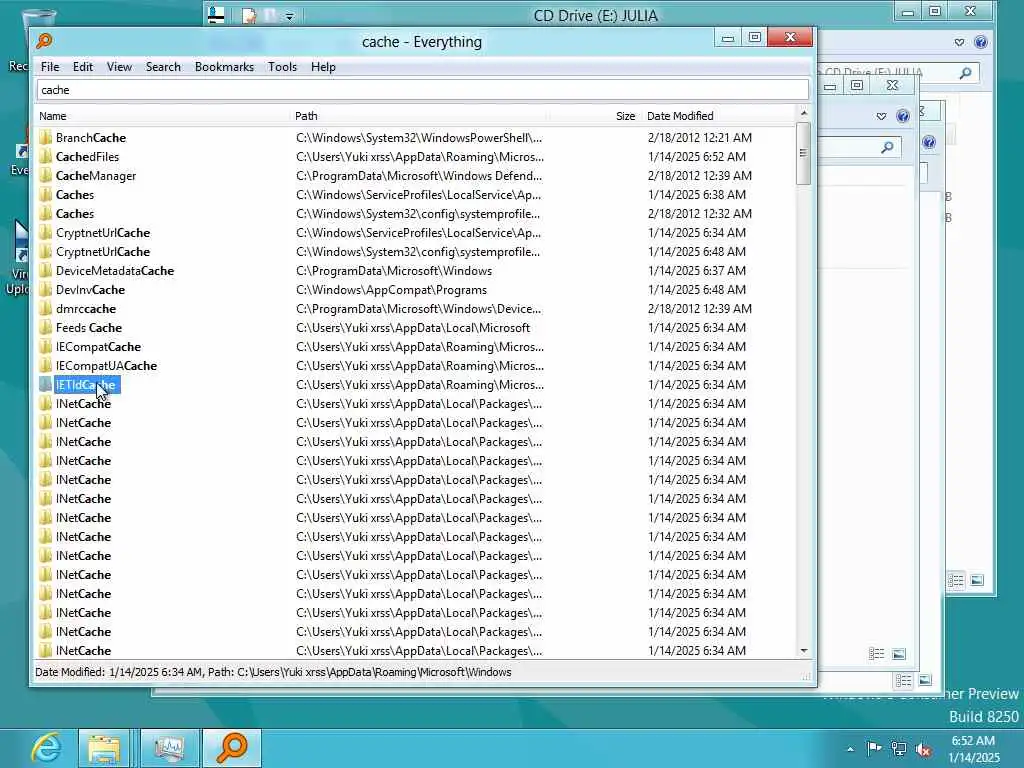1024x768 pixels.
Task: Show hidden tray icons arrow
Action: (850, 749)
